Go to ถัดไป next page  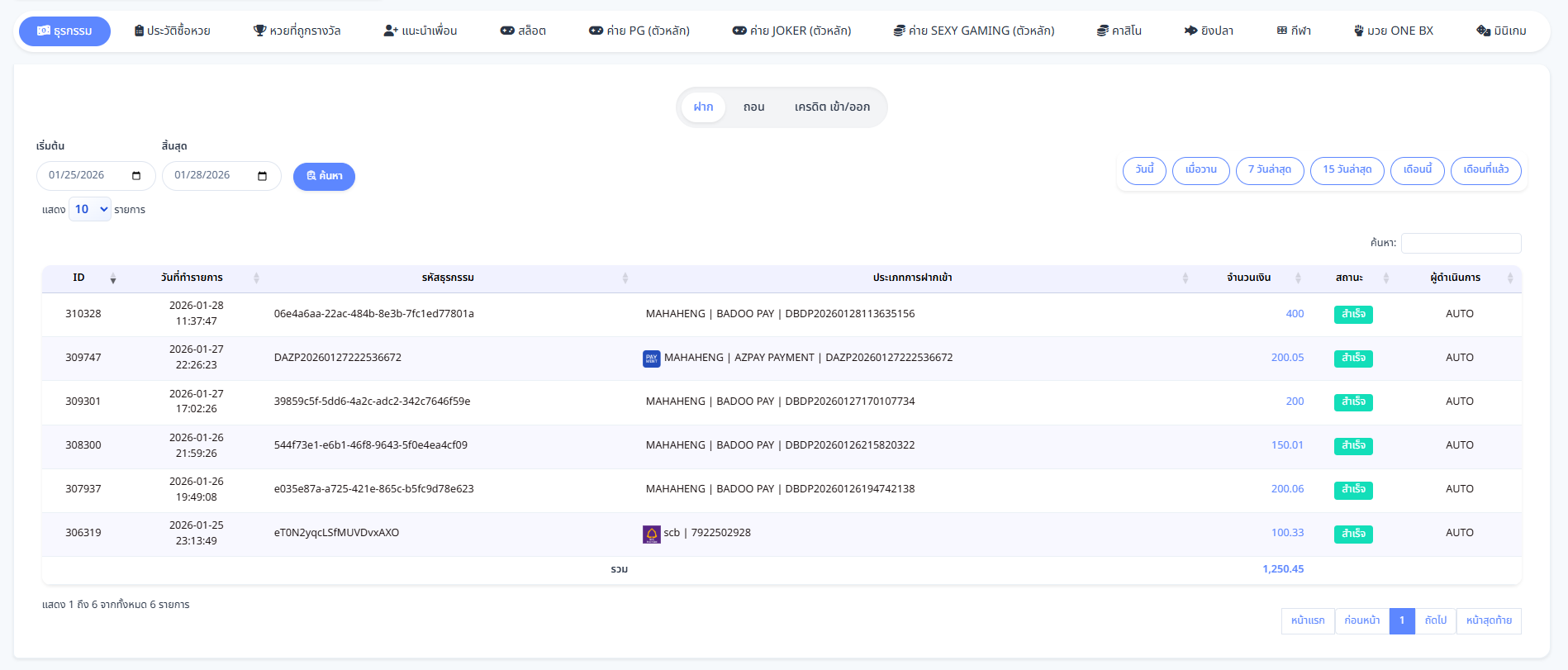(x=1435, y=620)
